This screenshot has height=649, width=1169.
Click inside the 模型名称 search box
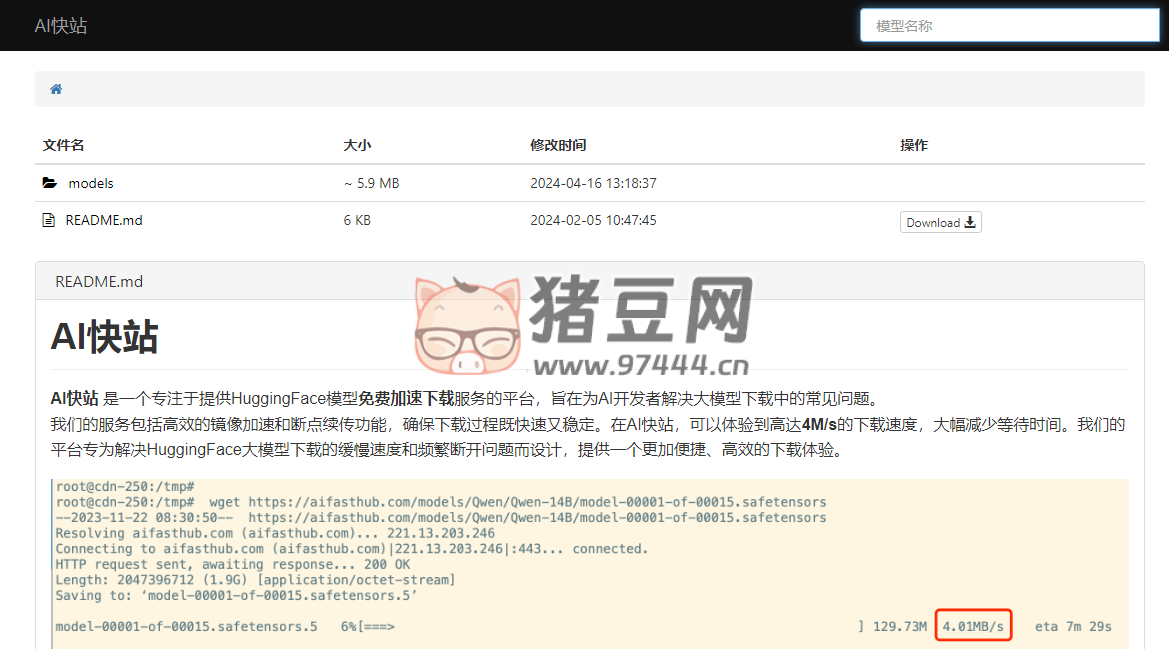click(x=1008, y=25)
